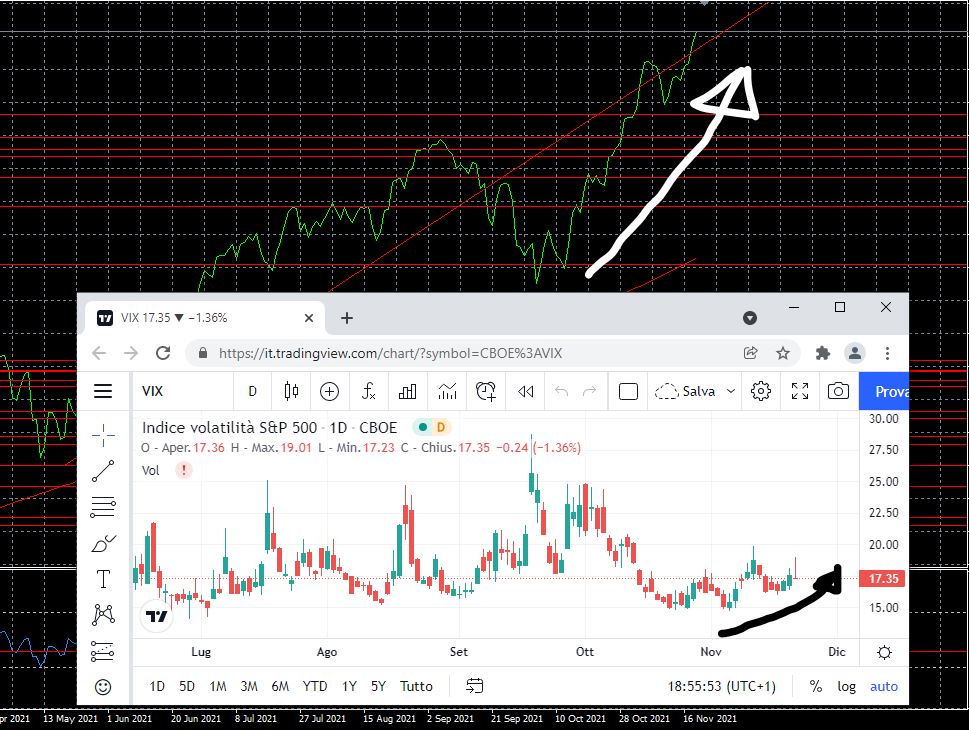This screenshot has height=730, width=969.
Task: Click the Vol indicator label
Action: coord(150,470)
